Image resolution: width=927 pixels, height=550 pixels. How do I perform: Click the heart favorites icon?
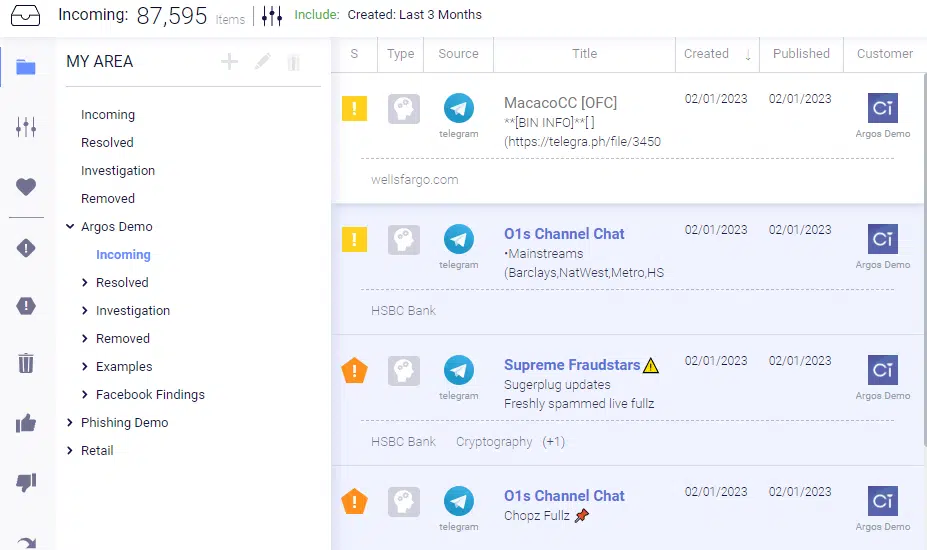(26, 186)
